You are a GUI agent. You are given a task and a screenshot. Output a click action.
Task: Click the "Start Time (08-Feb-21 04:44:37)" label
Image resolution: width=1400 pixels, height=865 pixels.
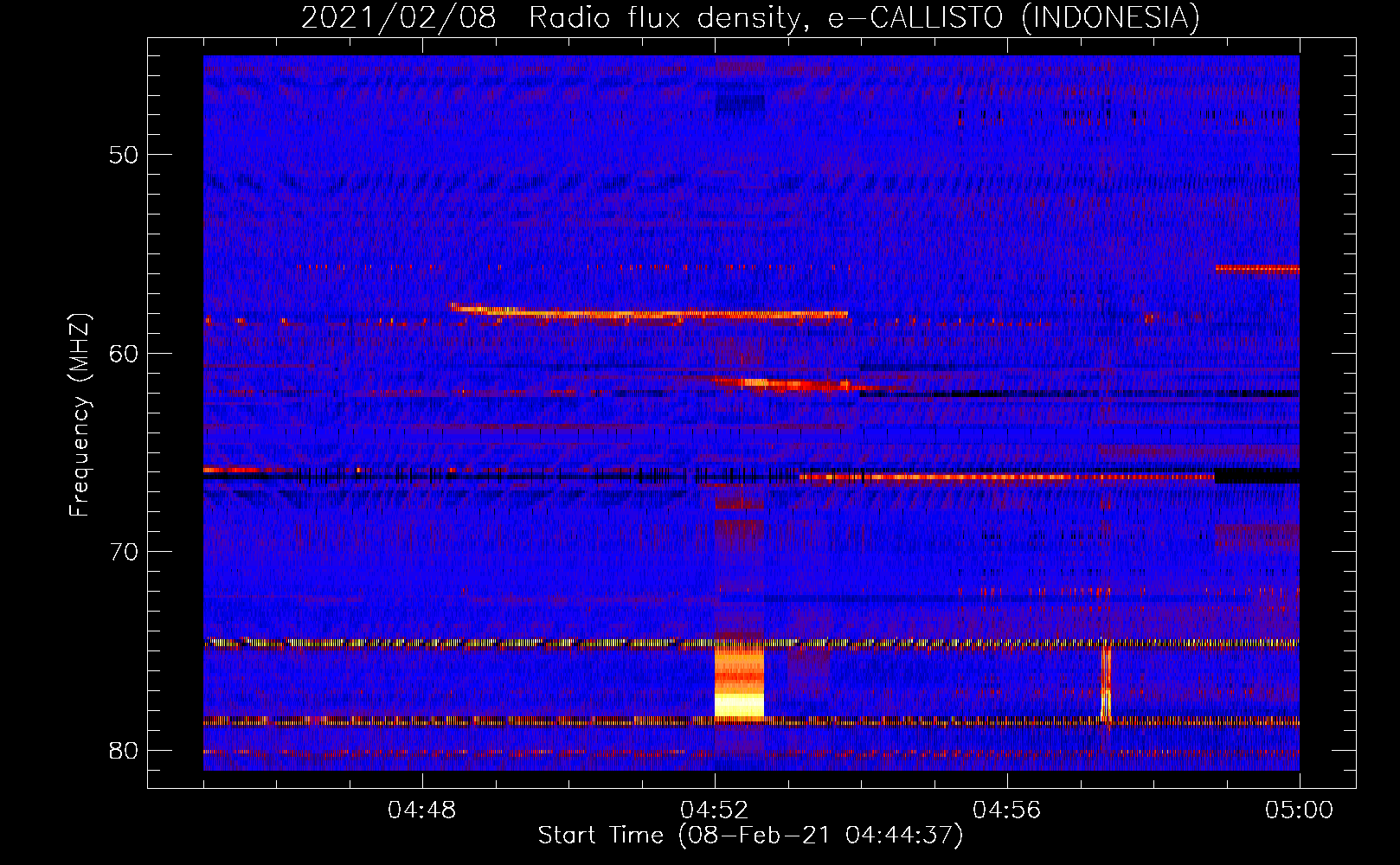coord(750,836)
